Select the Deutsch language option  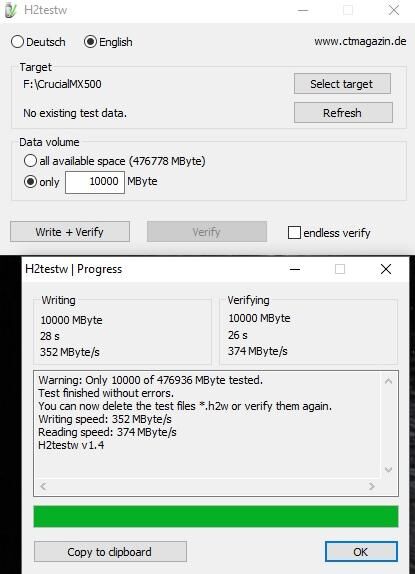tap(38, 42)
